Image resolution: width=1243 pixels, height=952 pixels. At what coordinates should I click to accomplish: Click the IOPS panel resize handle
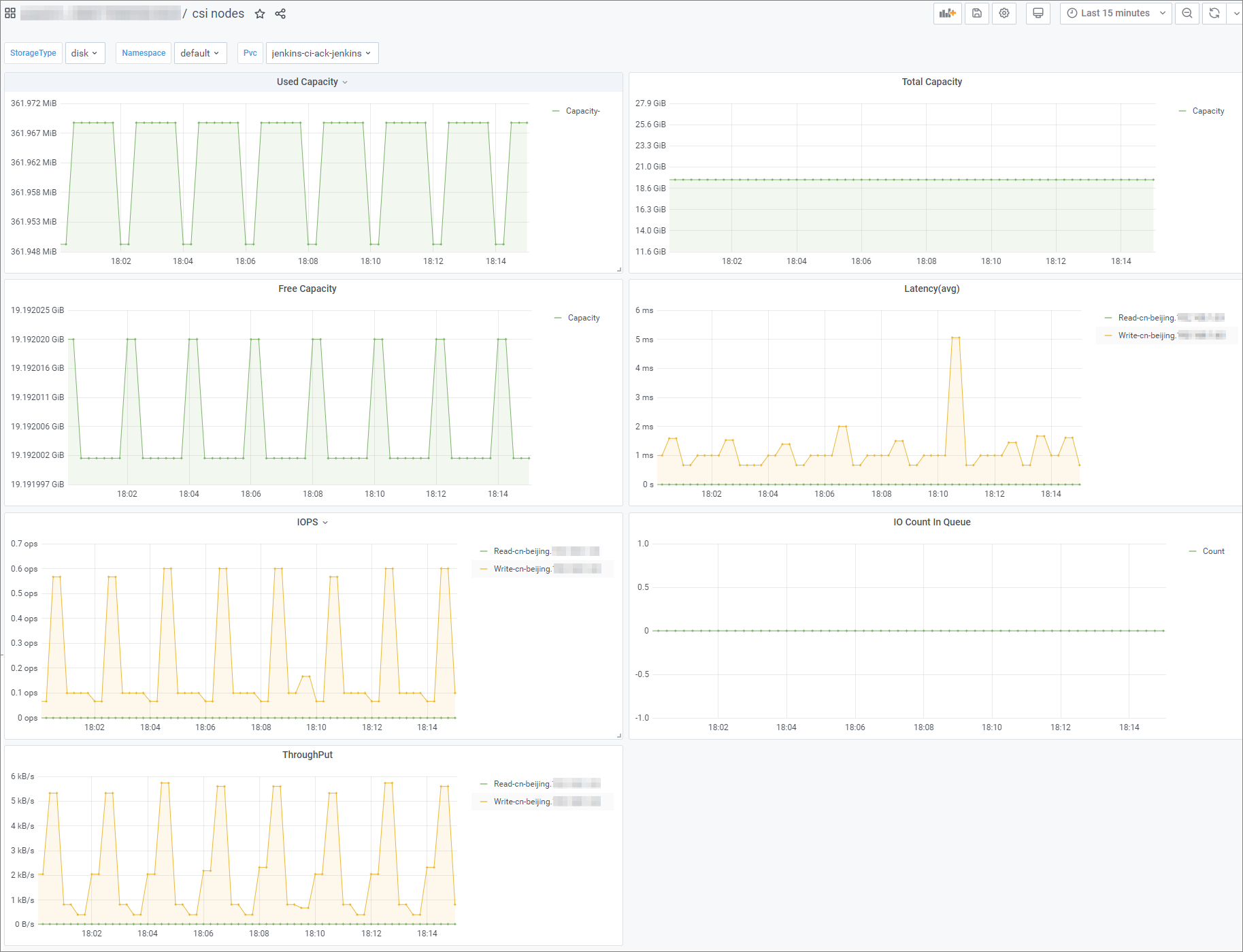[619, 736]
